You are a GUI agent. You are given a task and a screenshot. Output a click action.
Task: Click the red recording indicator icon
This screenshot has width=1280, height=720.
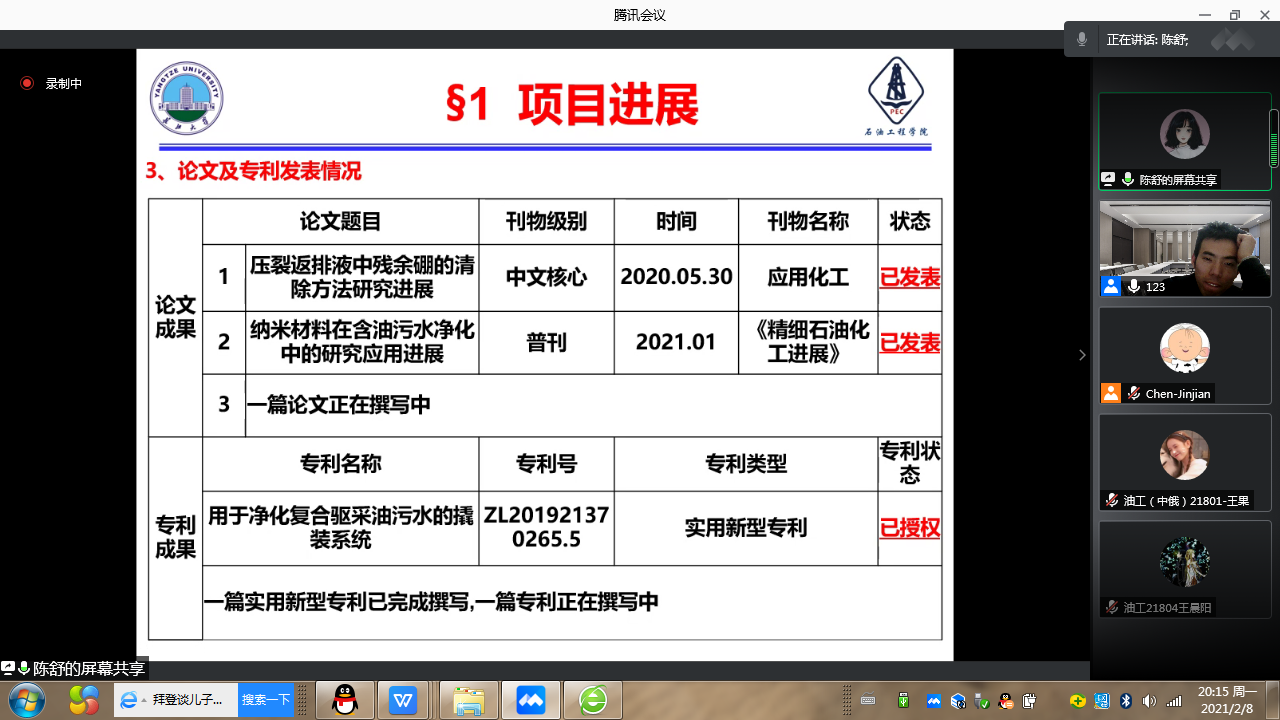pyautogui.click(x=27, y=84)
